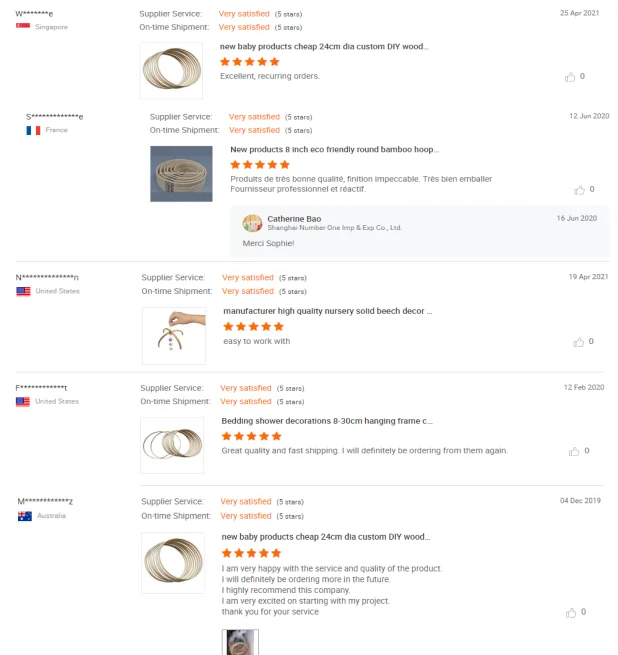Open the Singapore review's 24cm DIY wood link
The height and width of the screenshot is (655, 618).
(x=323, y=46)
